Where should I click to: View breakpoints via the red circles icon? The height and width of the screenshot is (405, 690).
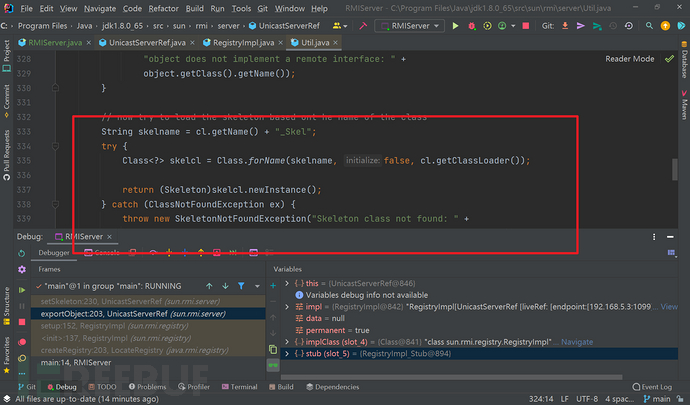(22, 342)
